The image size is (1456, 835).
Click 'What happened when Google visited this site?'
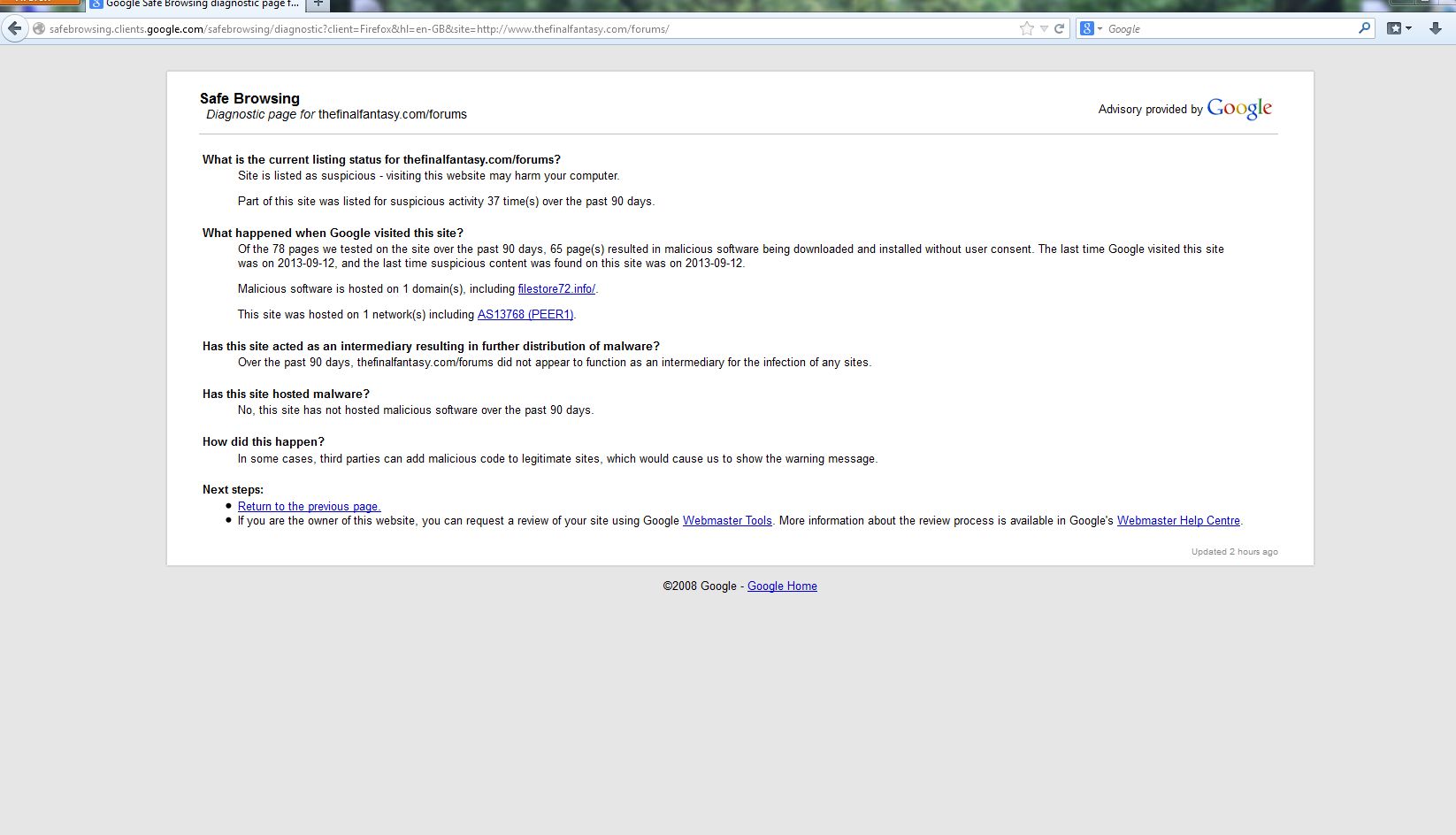point(333,234)
